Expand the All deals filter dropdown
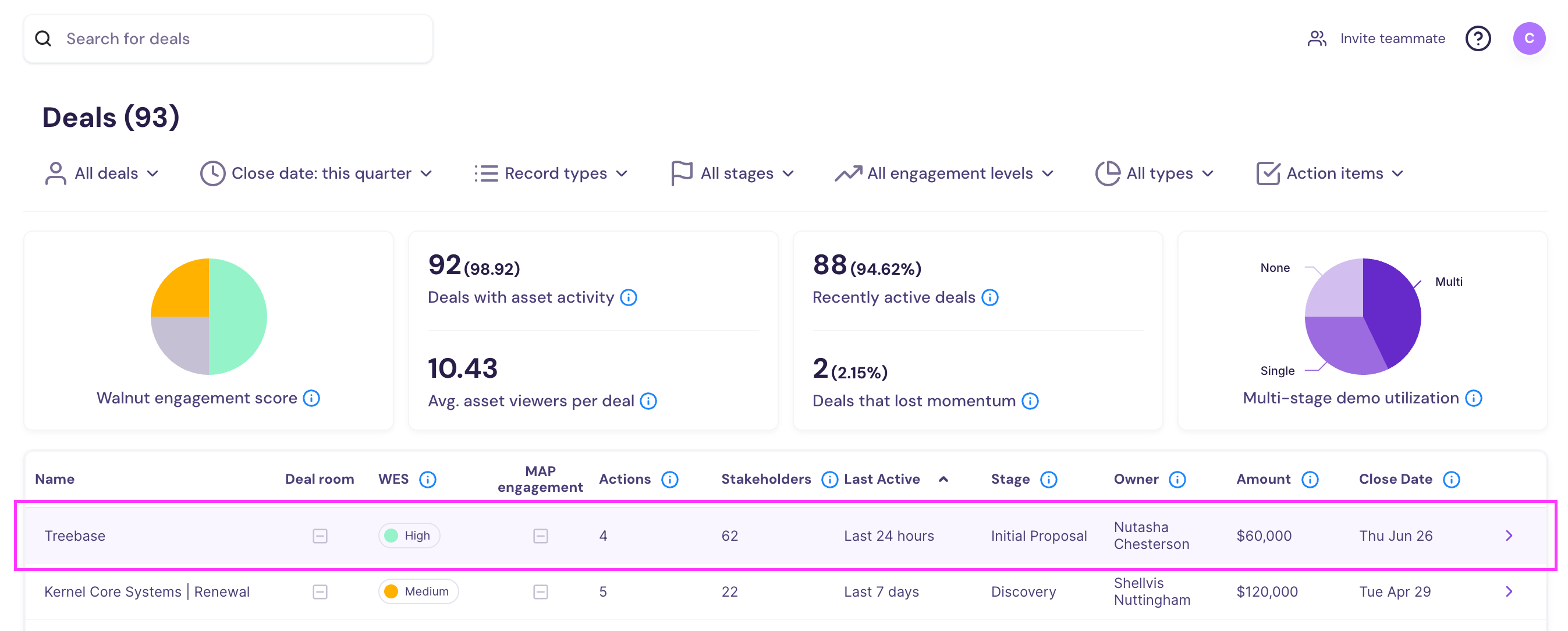 [102, 173]
